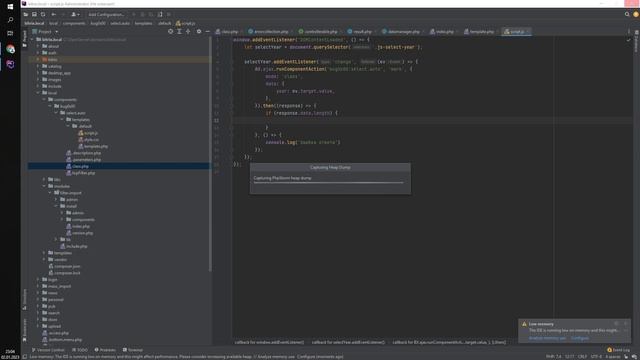Open Chrome from the Windows taskbar
640x360 pixels.
click(10, 49)
